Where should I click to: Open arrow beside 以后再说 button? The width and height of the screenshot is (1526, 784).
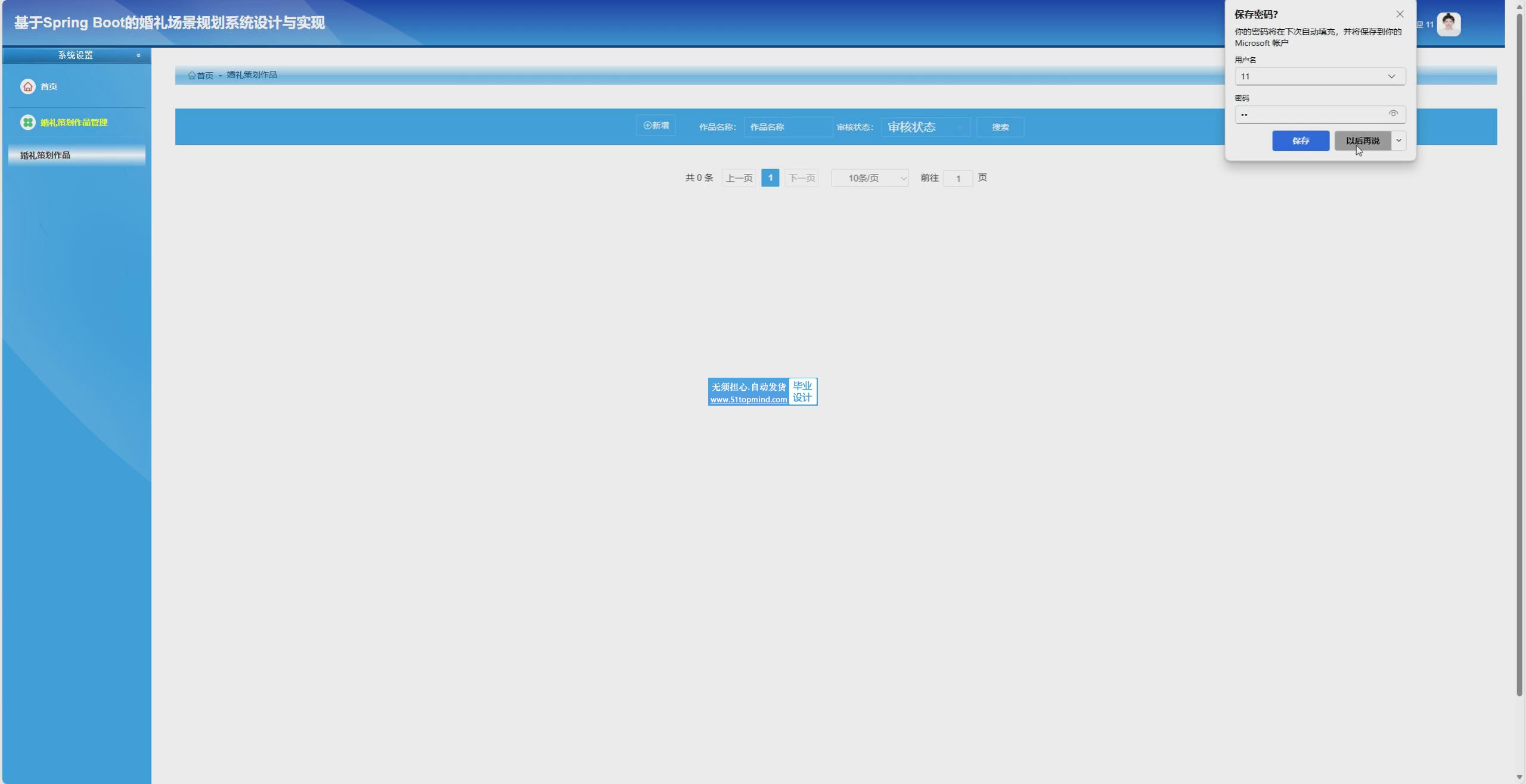tap(1398, 141)
